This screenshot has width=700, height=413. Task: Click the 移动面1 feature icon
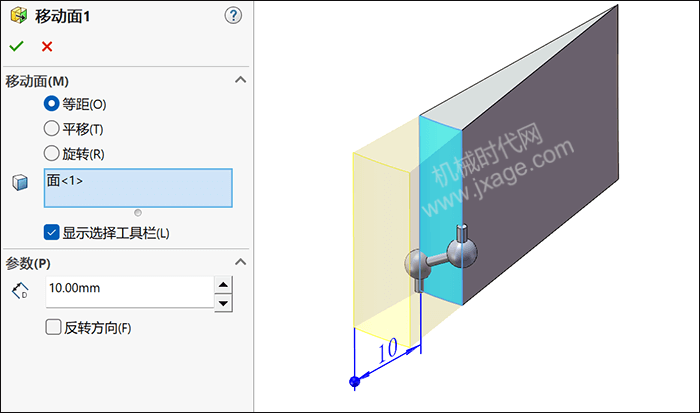point(19,16)
